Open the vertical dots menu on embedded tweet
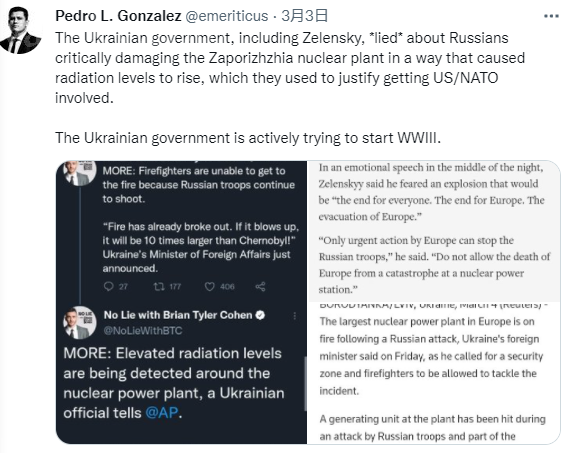The image size is (575, 453). click(x=294, y=316)
